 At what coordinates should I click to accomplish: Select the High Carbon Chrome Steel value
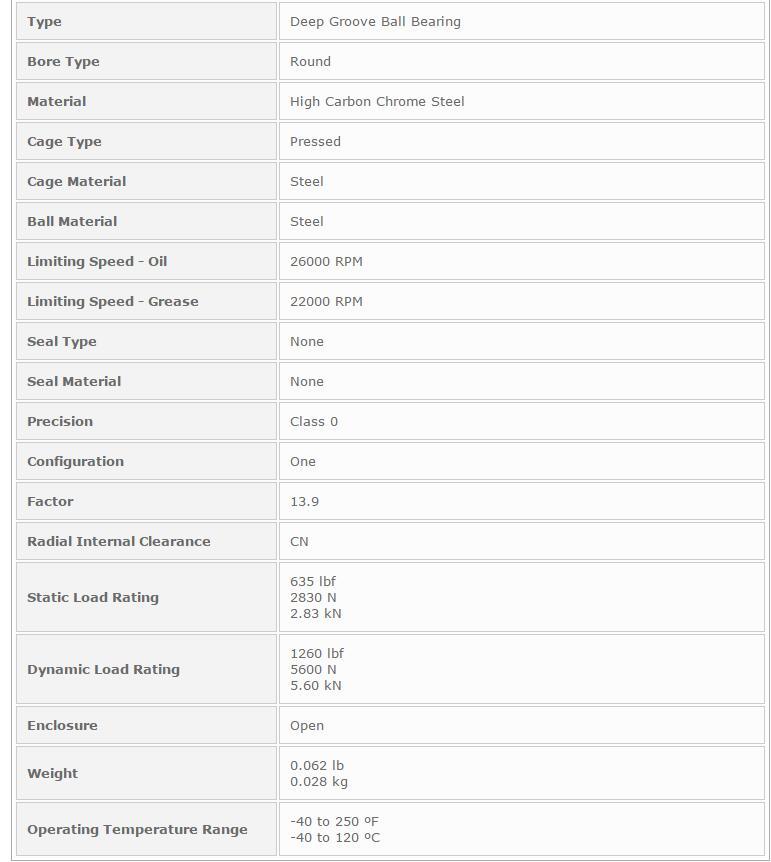point(377,101)
